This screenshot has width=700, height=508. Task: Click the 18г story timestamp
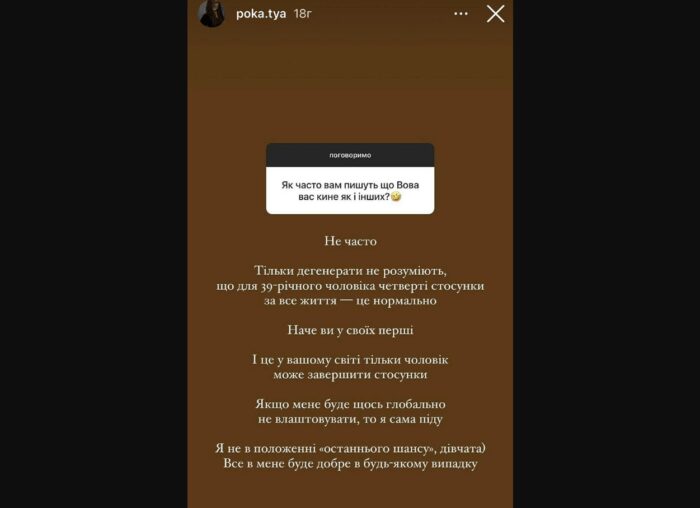click(302, 14)
